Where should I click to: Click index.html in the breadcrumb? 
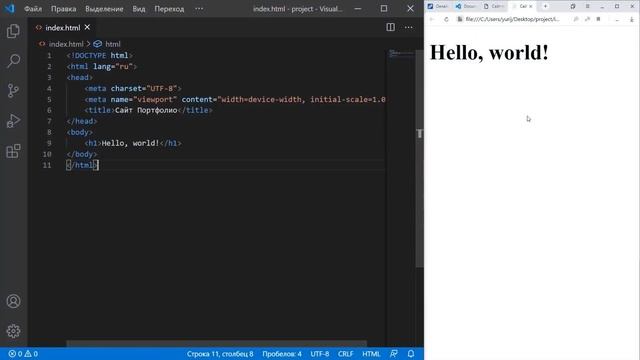(66, 44)
